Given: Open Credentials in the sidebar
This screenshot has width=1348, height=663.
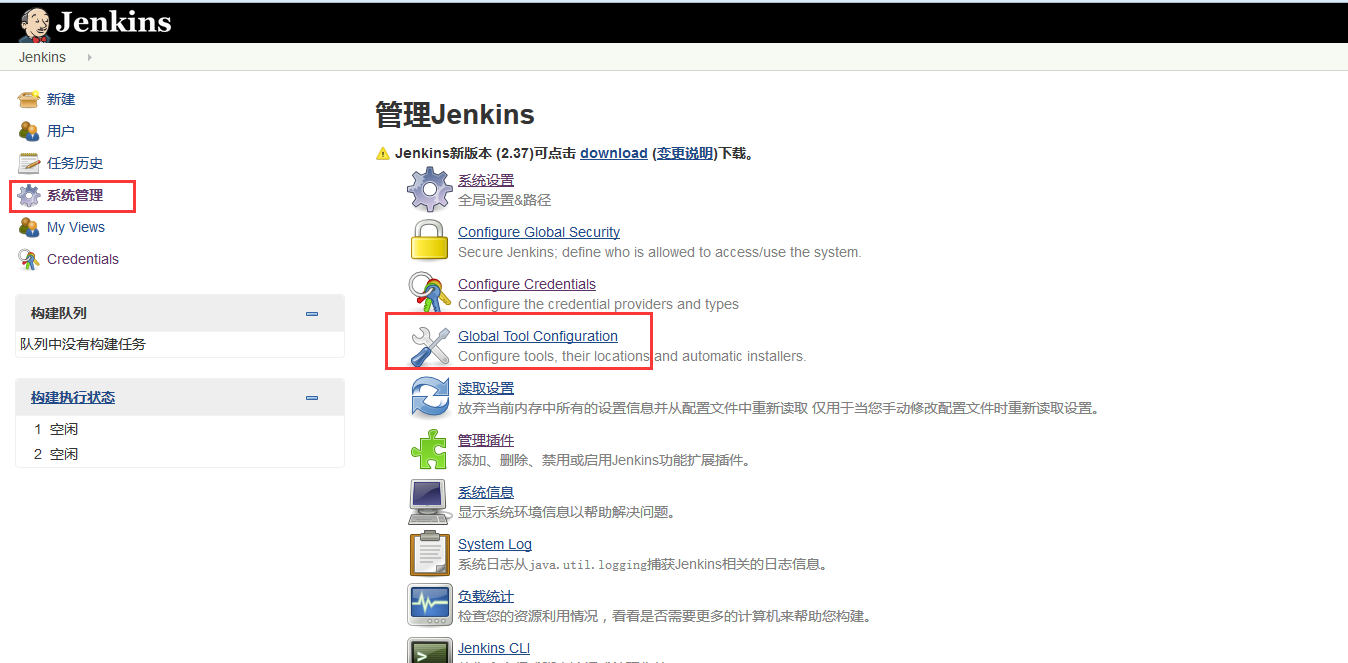Looking at the screenshot, I should [83, 259].
